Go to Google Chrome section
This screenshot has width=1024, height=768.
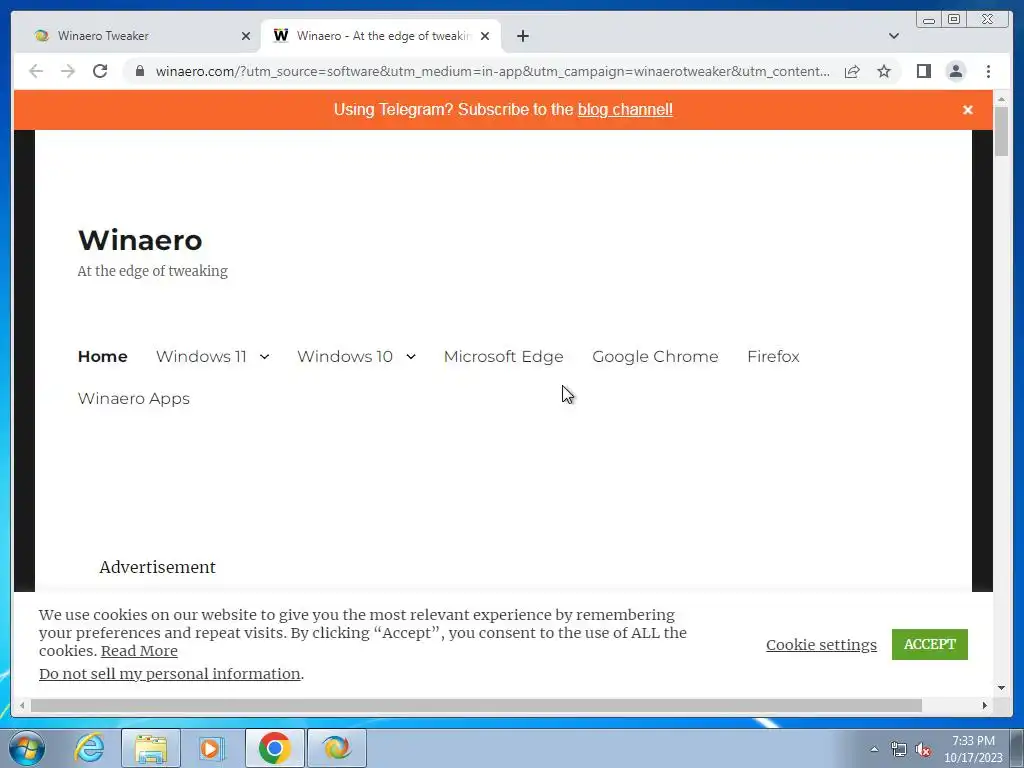click(x=655, y=357)
